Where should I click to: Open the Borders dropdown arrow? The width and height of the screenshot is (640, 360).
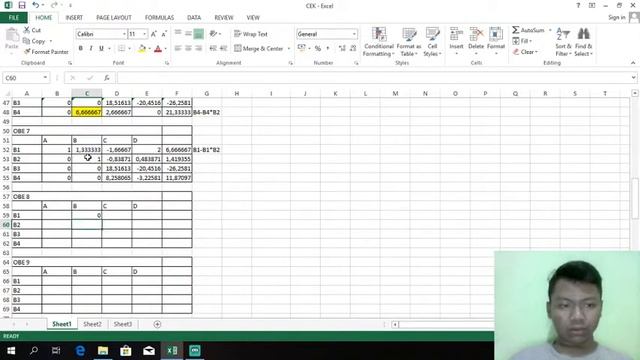pos(129,48)
